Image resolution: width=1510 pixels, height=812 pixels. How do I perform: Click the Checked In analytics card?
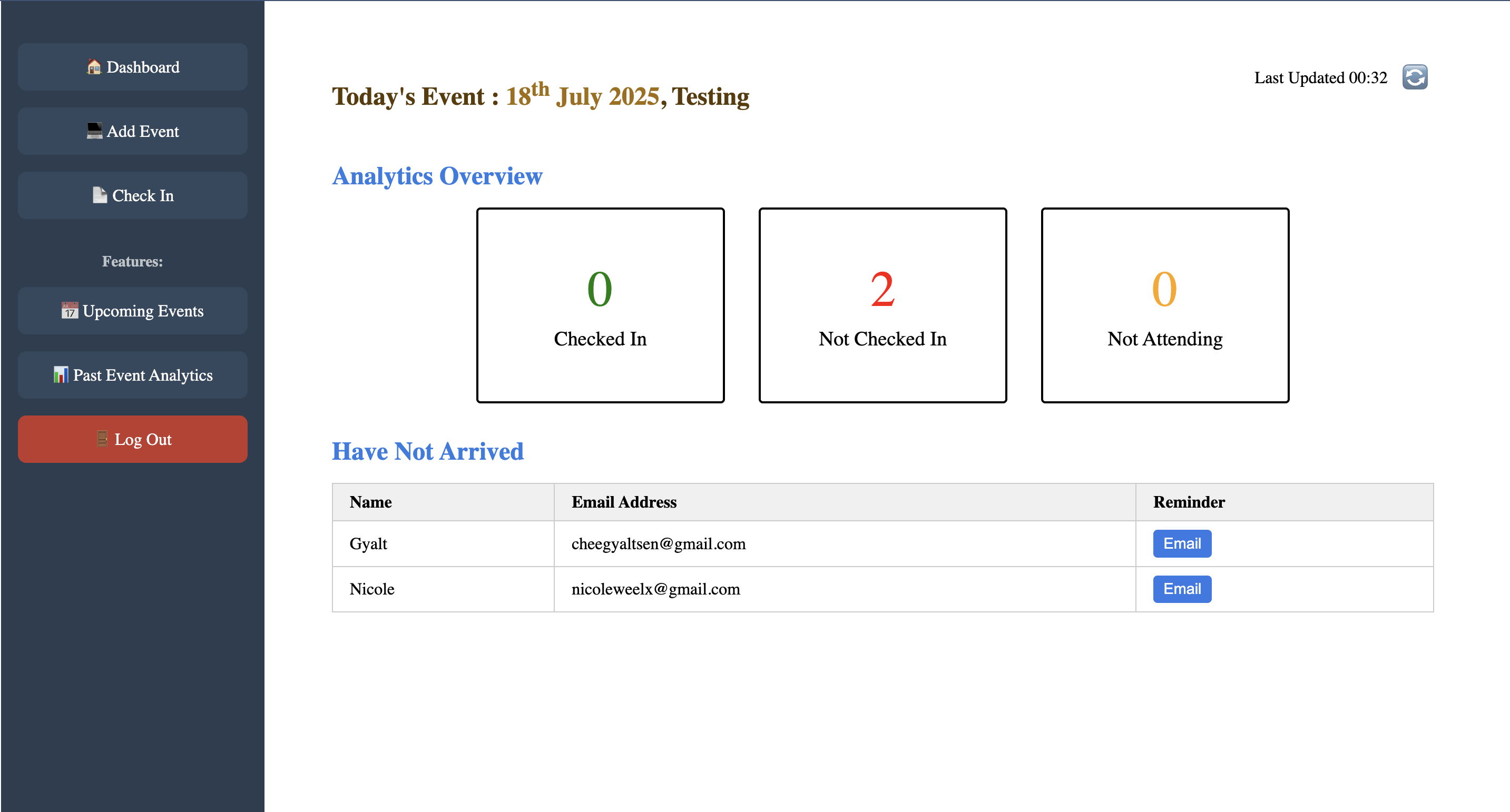(x=600, y=305)
